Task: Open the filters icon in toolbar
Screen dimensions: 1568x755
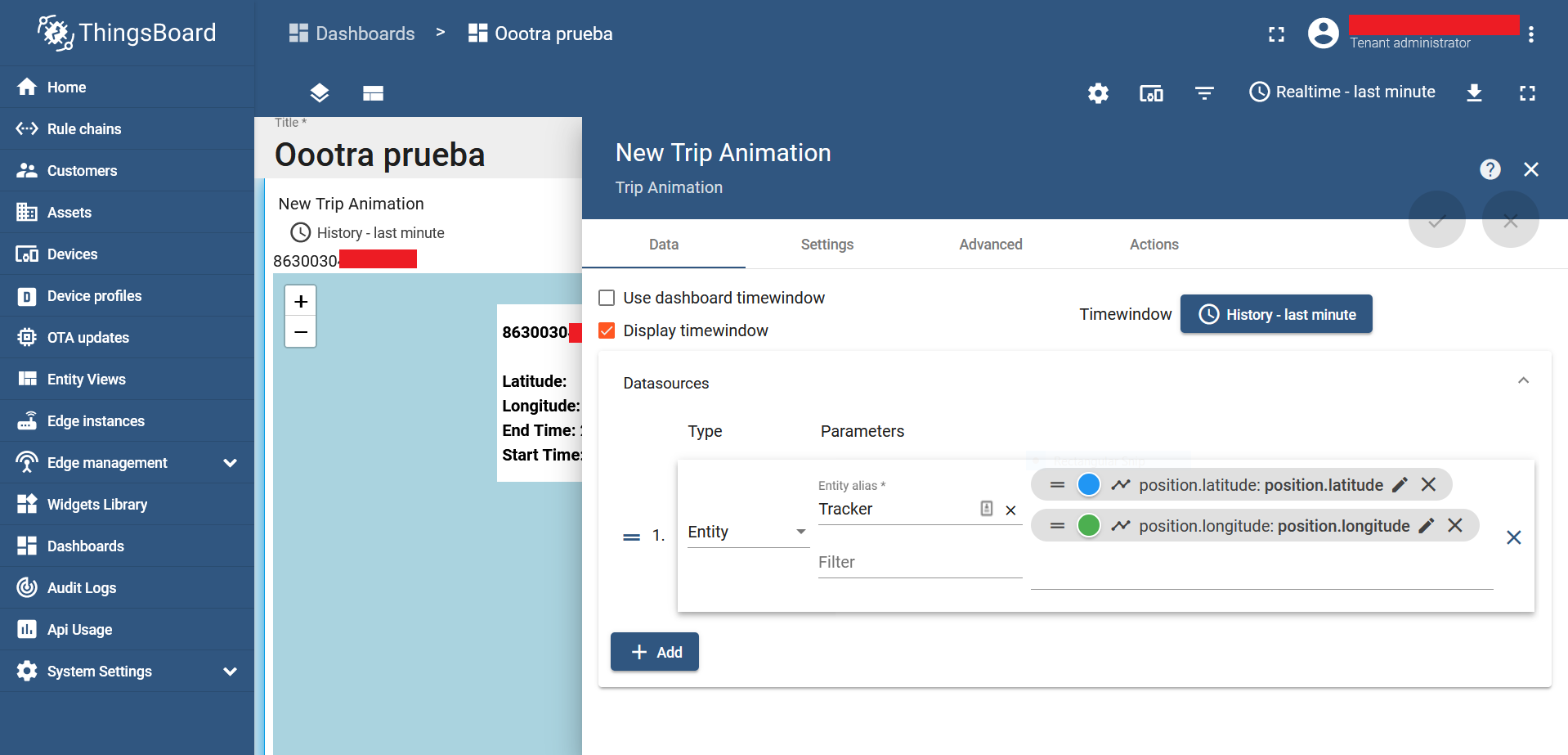Action: click(1204, 92)
